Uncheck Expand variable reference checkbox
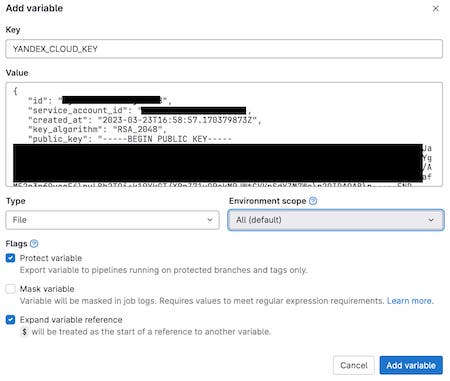The image size is (450, 381). coord(10,320)
